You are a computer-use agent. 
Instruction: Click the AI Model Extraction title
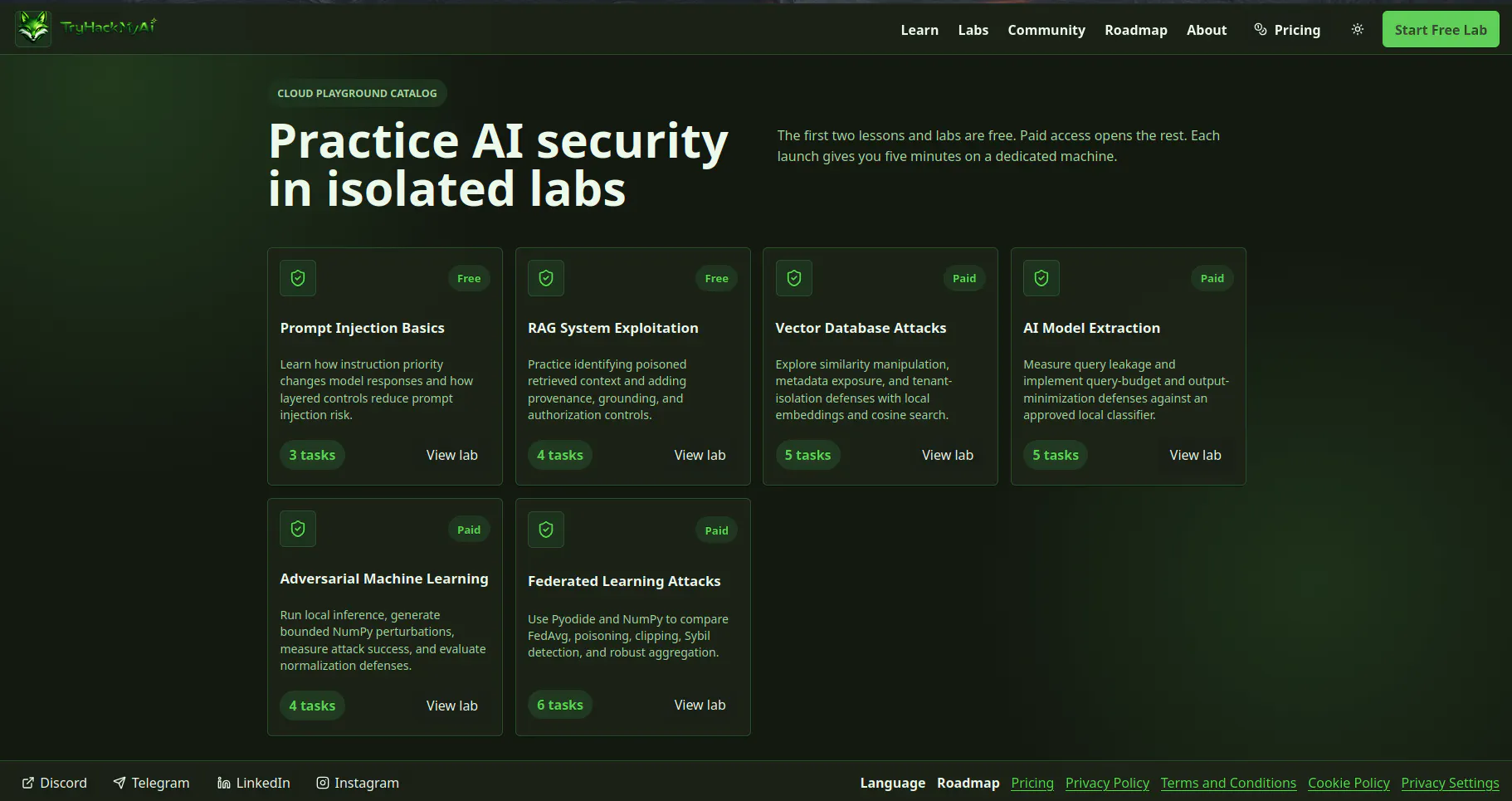click(x=1092, y=328)
